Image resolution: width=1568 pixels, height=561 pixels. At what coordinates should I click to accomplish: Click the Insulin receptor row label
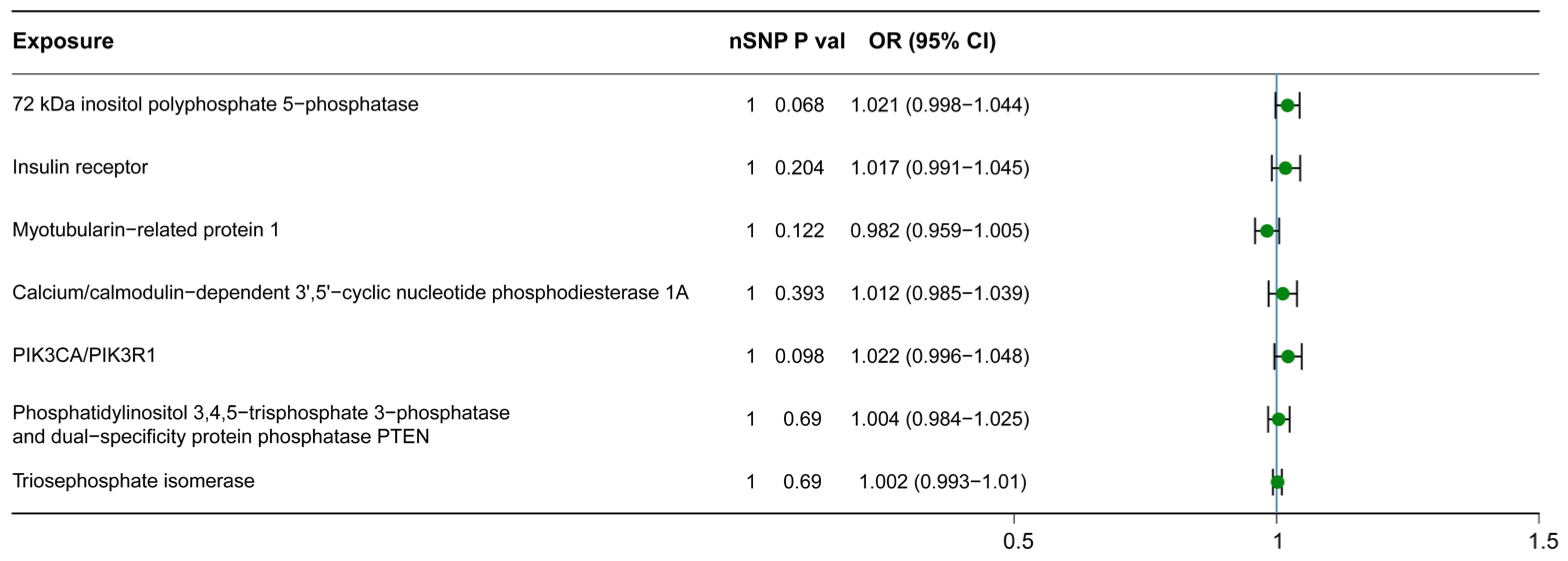pos(80,167)
